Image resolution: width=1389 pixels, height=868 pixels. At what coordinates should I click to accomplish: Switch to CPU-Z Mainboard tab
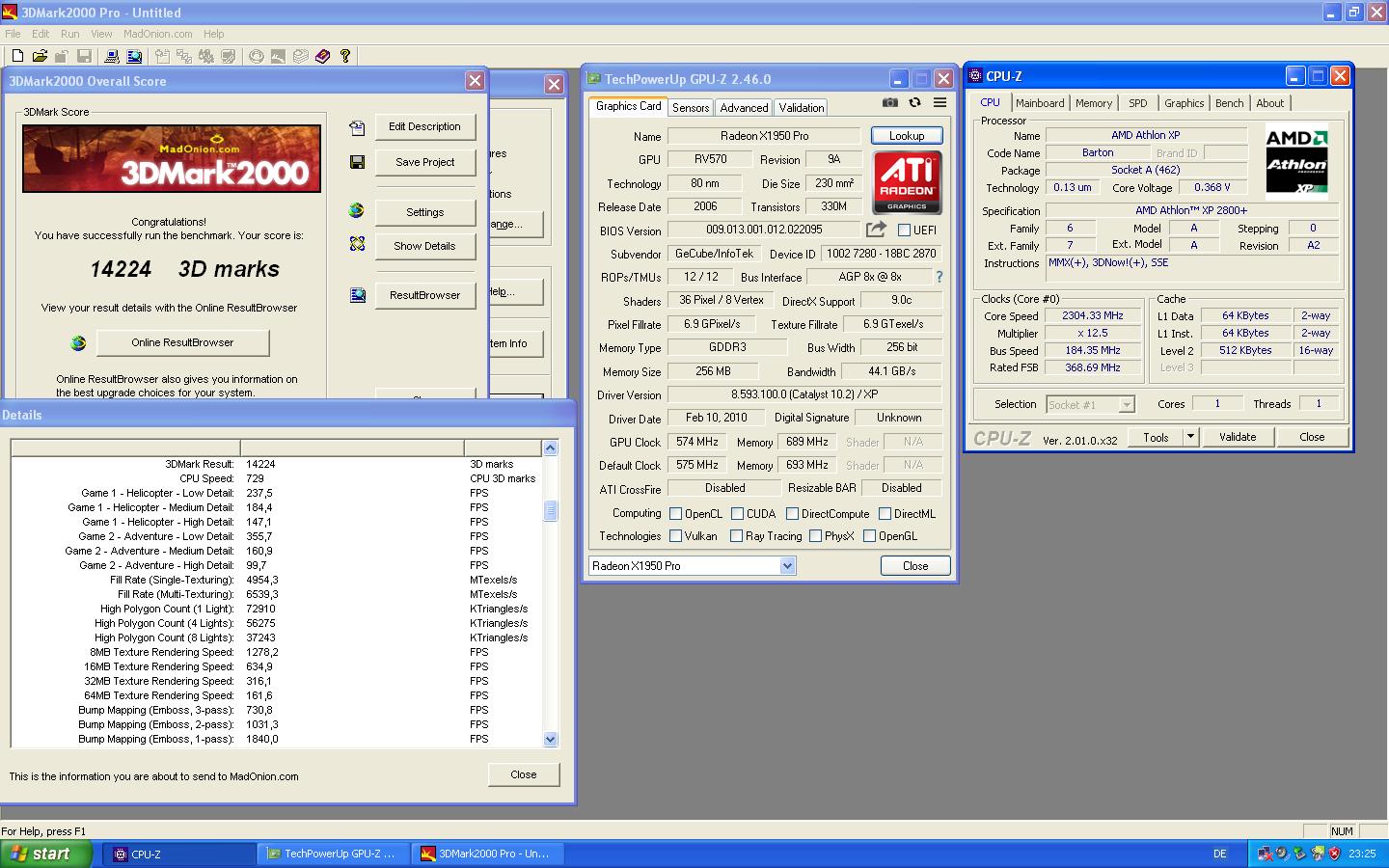coord(1040,103)
